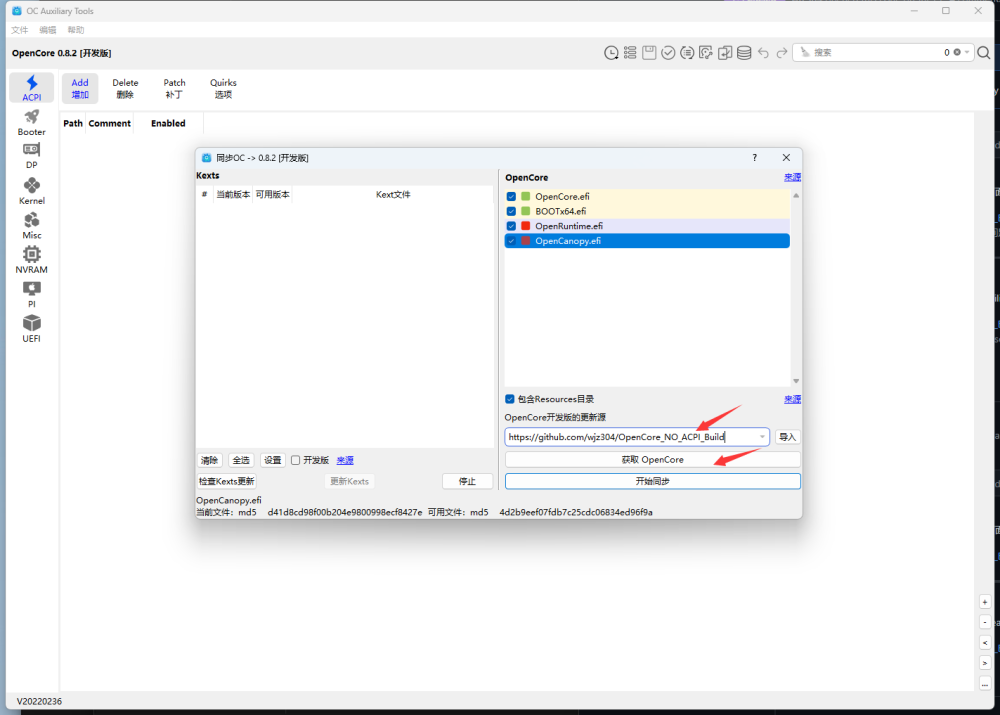This screenshot has height=715, width=1000.
Task: Open the 文件 menu
Action: point(20,30)
